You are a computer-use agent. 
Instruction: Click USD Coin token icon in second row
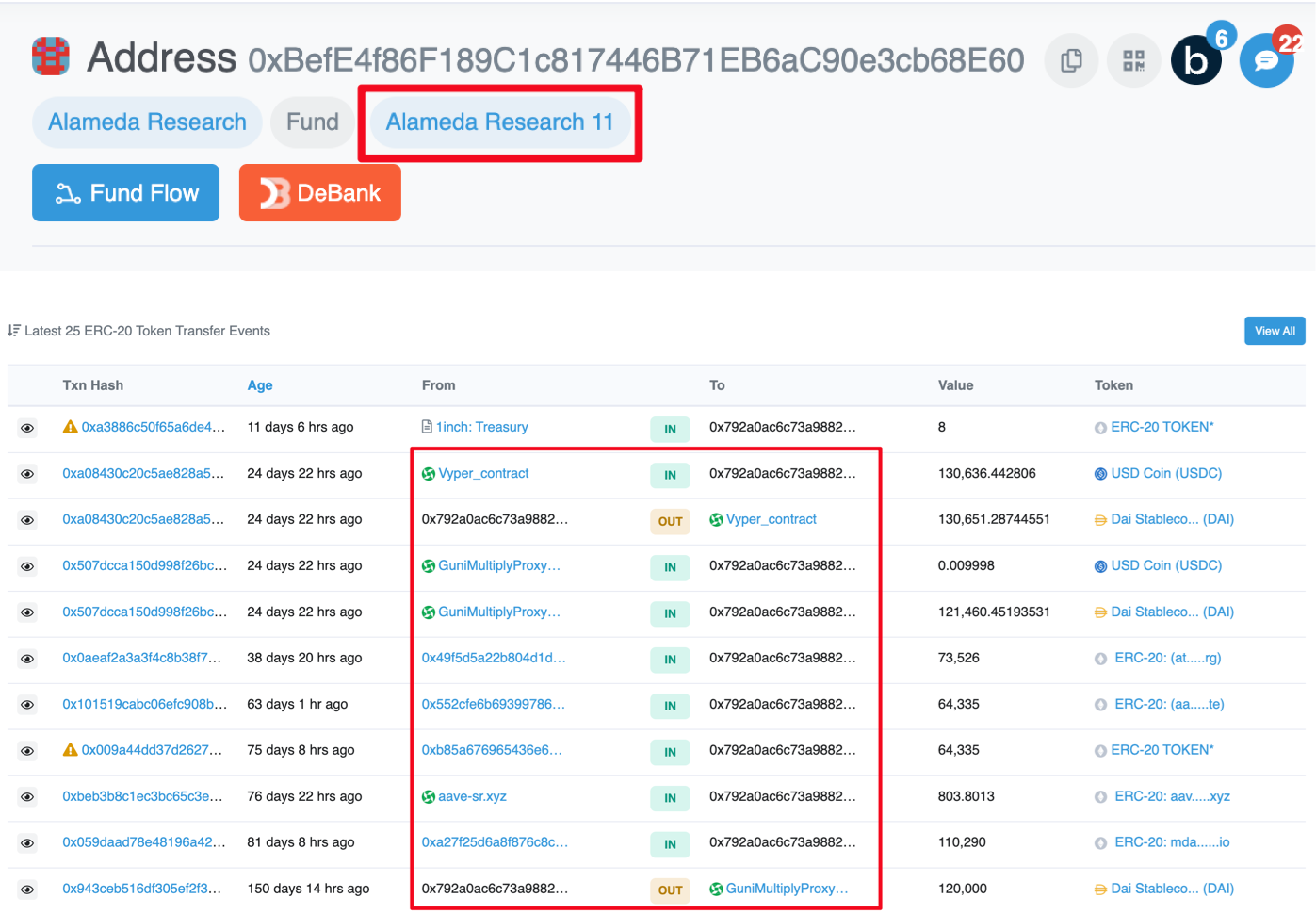pos(1100,474)
